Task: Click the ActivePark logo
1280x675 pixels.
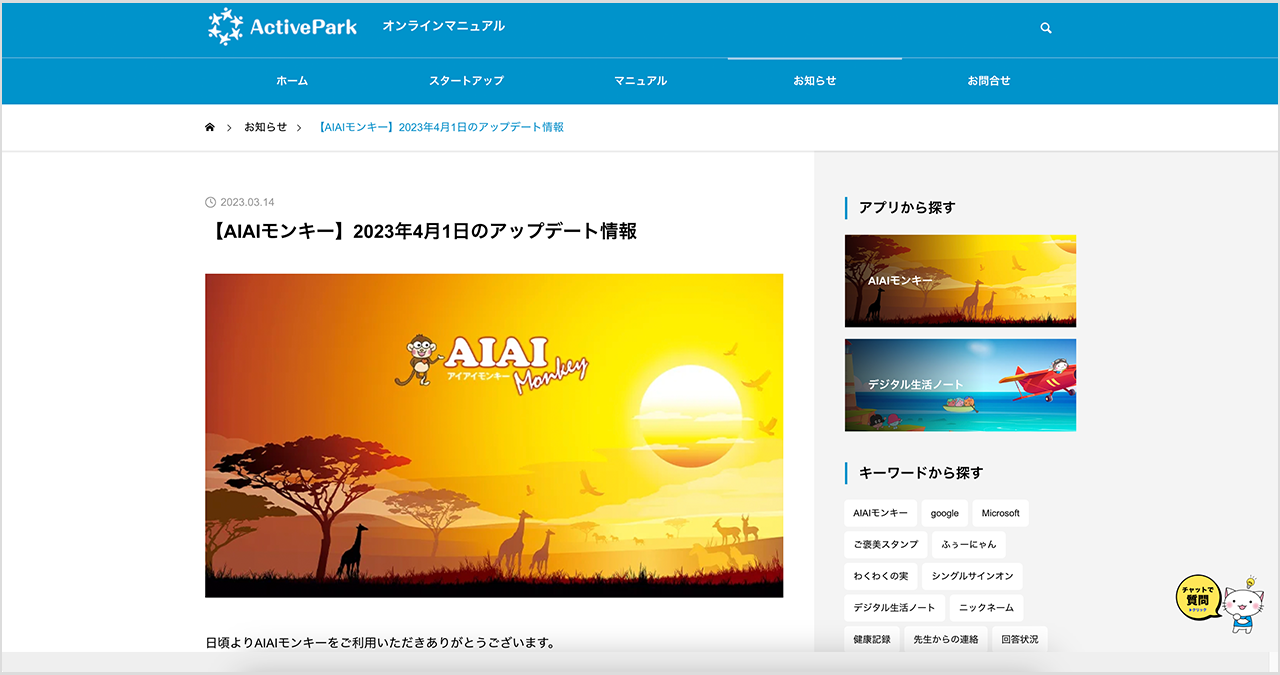Action: pyautogui.click(x=283, y=27)
